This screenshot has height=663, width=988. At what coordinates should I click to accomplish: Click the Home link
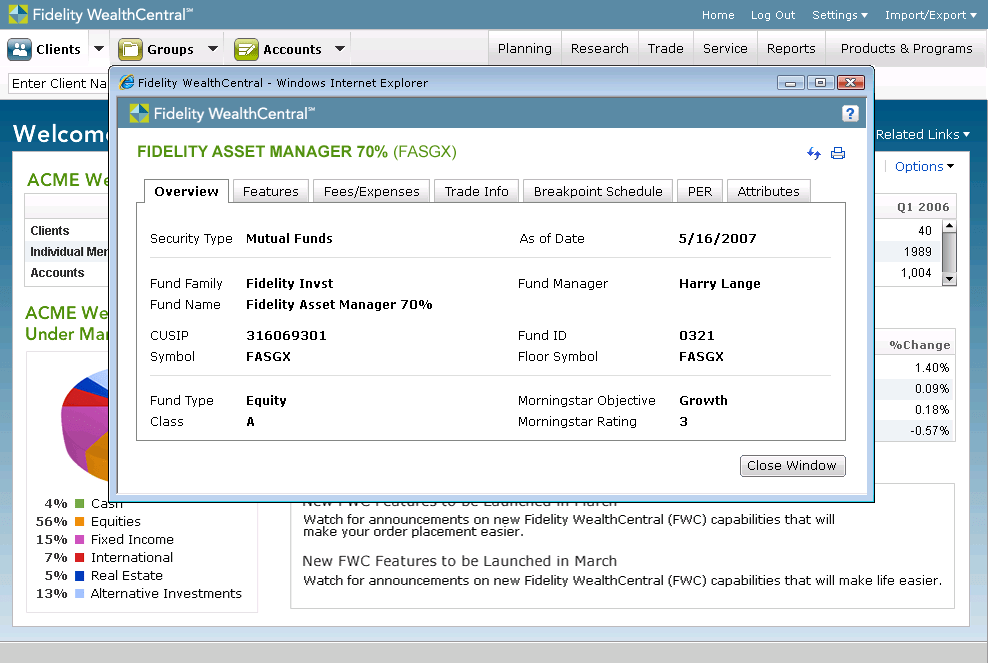[718, 15]
